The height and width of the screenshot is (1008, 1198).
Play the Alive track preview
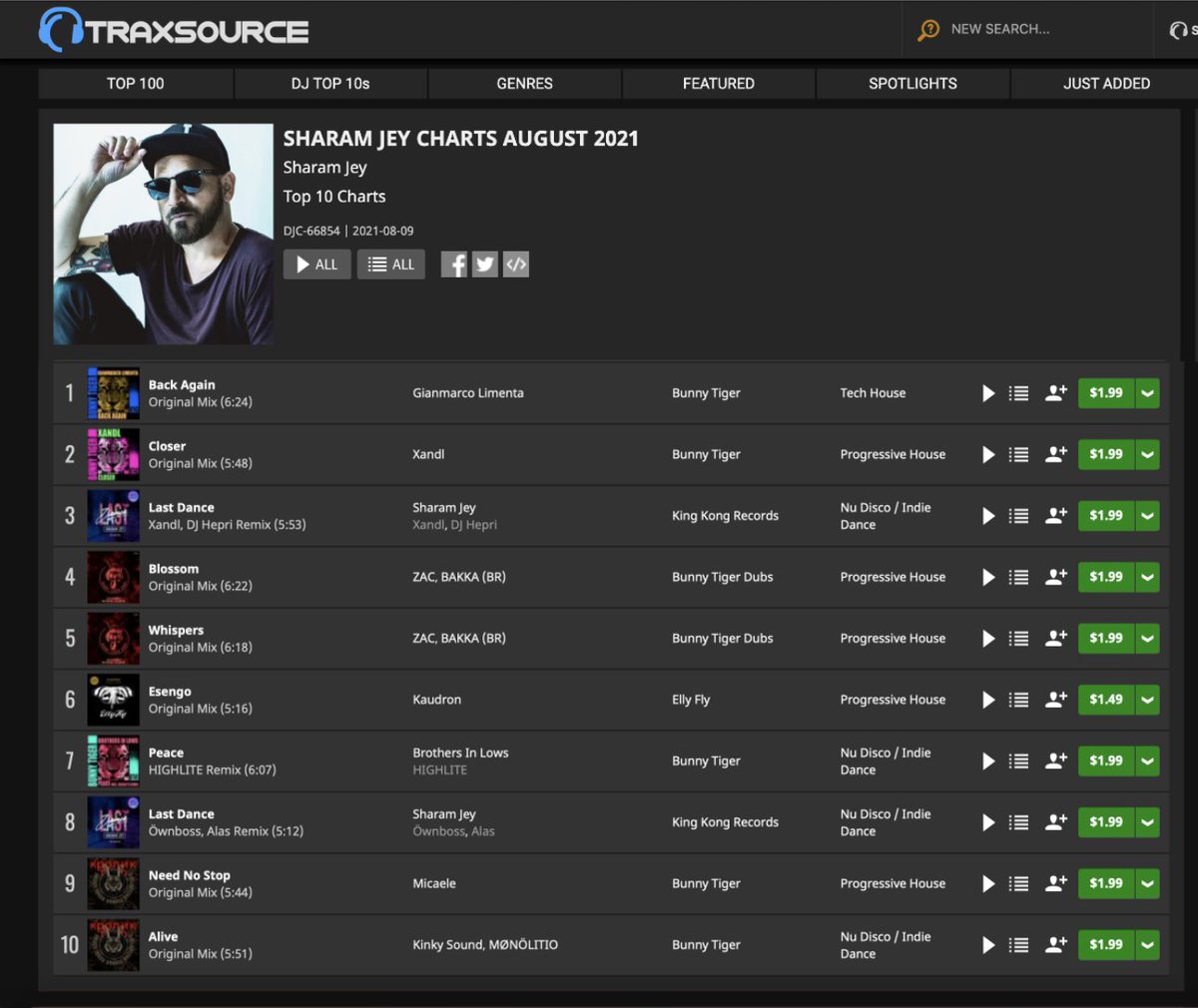[988, 945]
